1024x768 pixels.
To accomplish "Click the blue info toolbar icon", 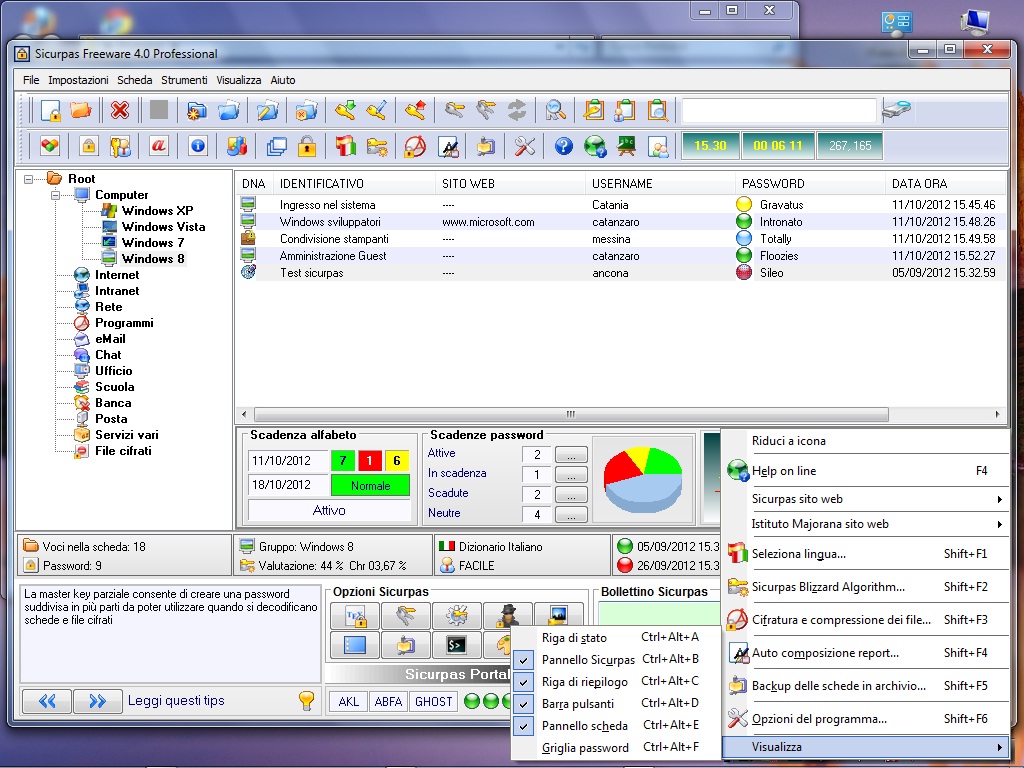I will (198, 146).
